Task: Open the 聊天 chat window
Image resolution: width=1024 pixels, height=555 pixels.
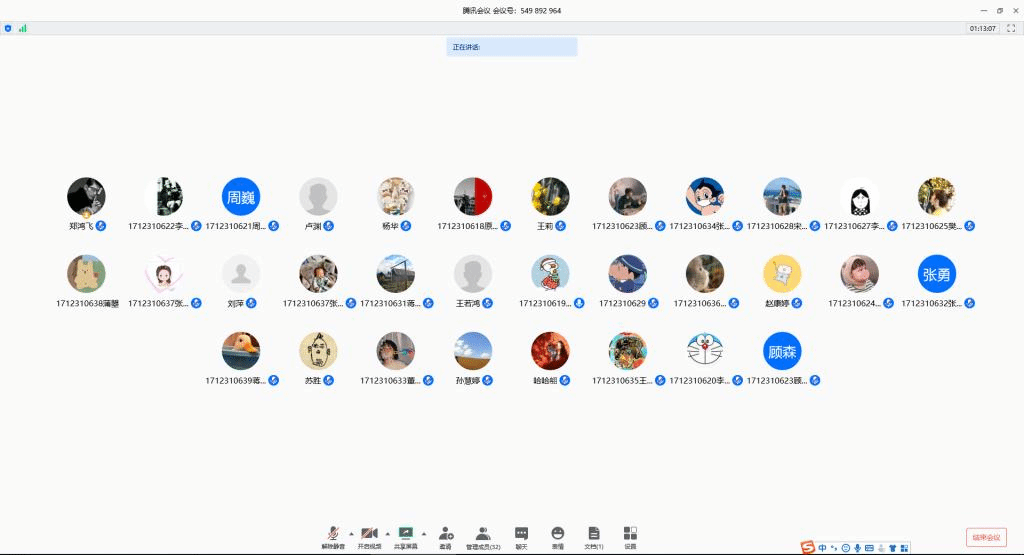Action: (521, 536)
